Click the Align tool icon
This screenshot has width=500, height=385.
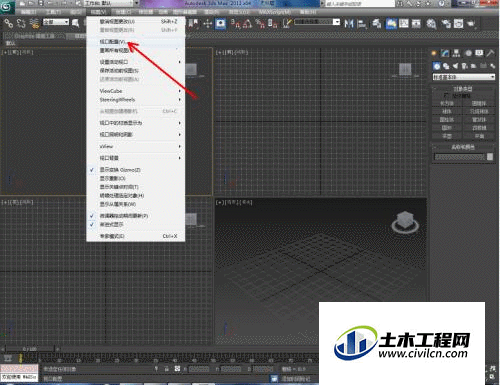(362, 24)
